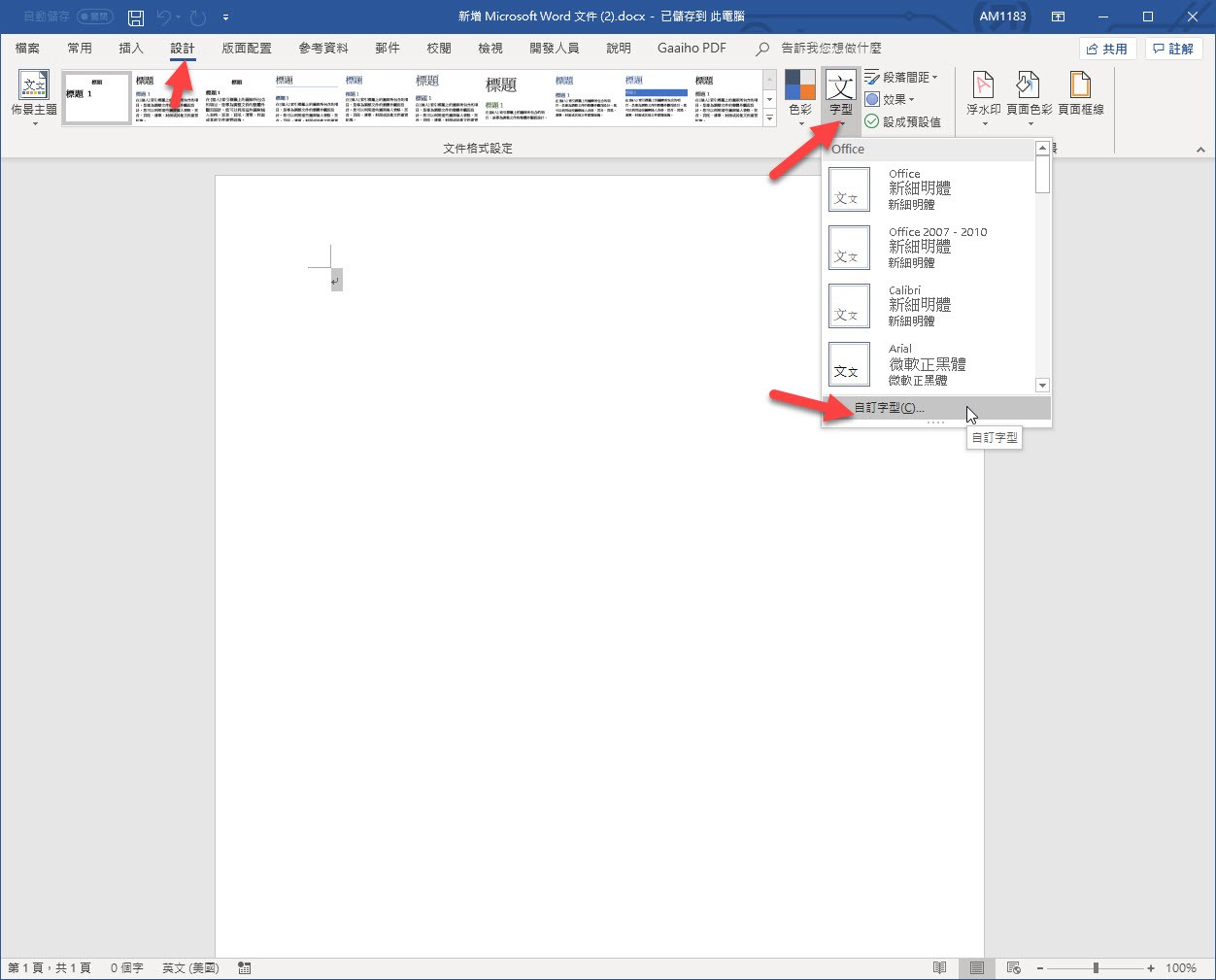Screen dimensions: 1216x980
Task: Switch to the 郵件 Mailings tab
Action: coord(388,48)
